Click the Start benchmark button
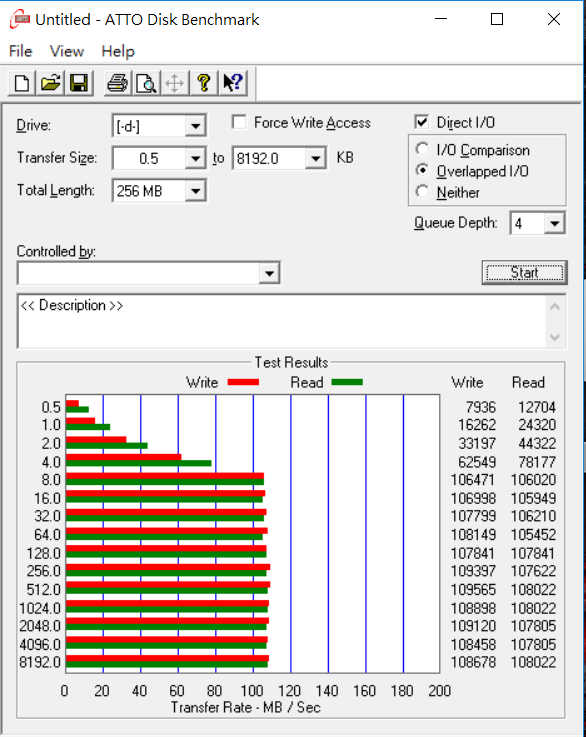Screen dimensions: 586x737 524,273
